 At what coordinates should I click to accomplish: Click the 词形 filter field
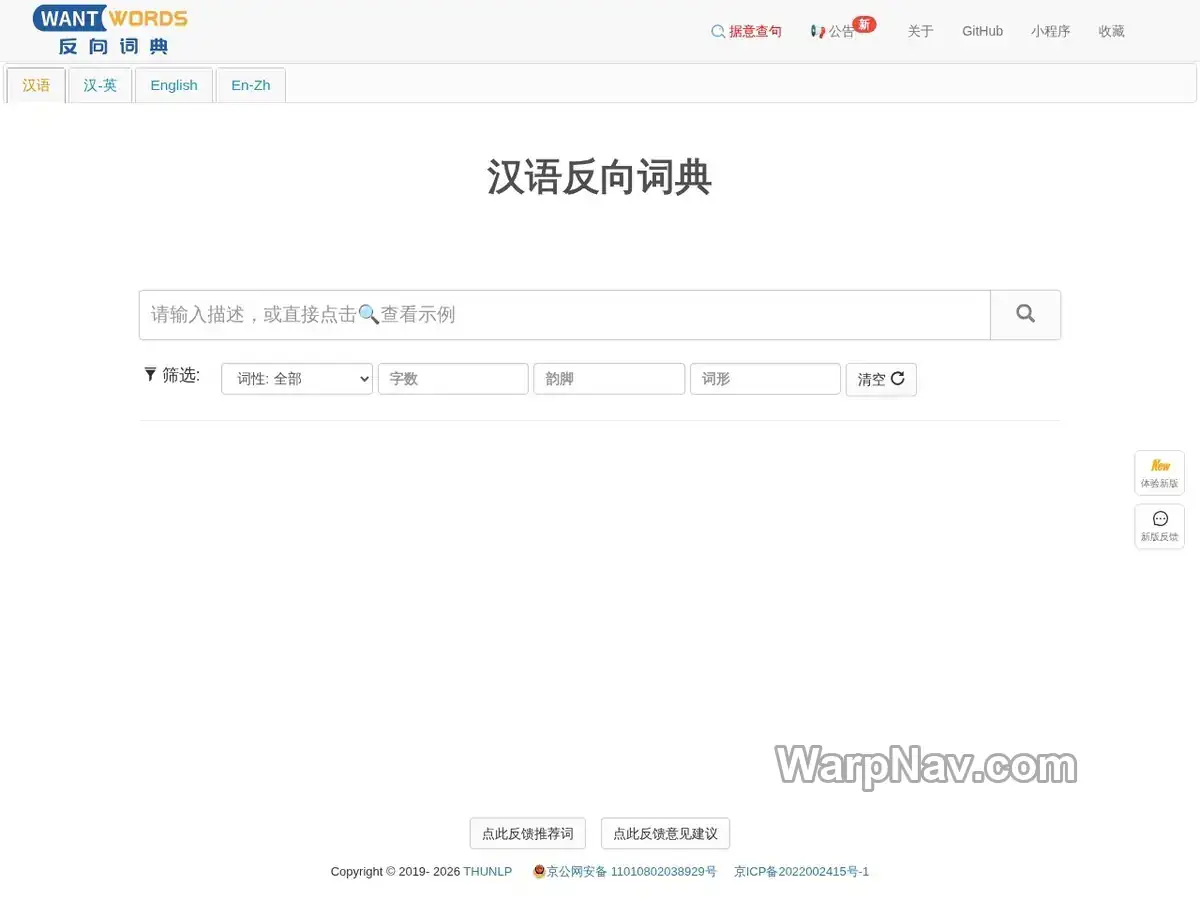(x=765, y=379)
